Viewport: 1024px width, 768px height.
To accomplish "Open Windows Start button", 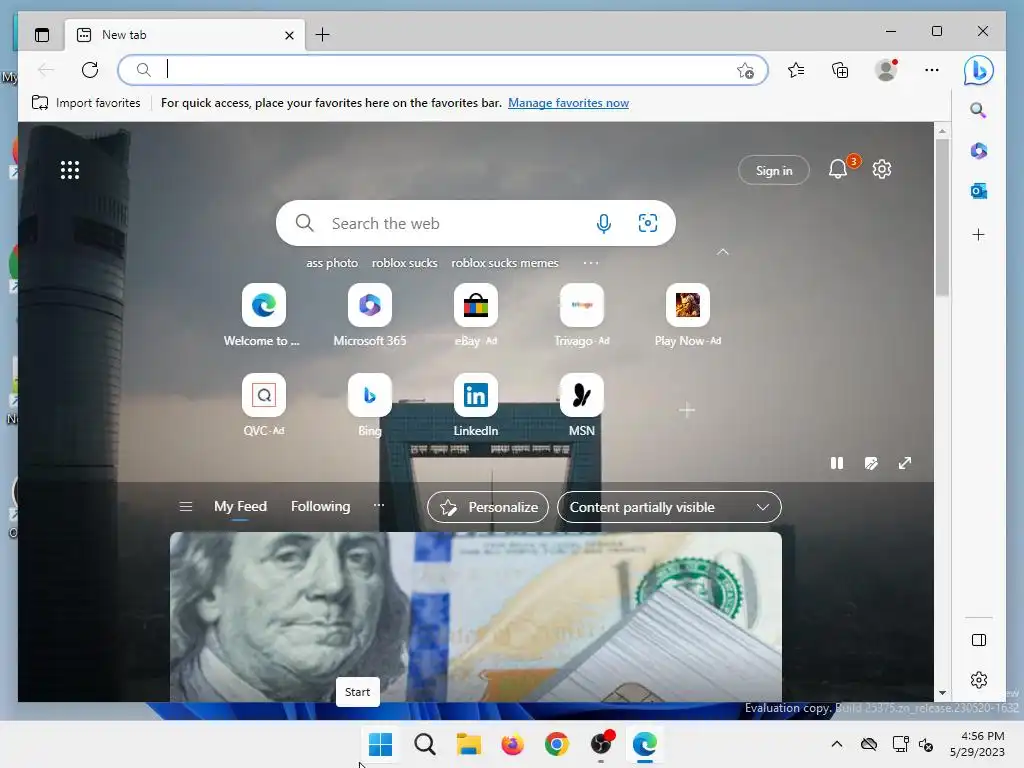I will pos(380,744).
